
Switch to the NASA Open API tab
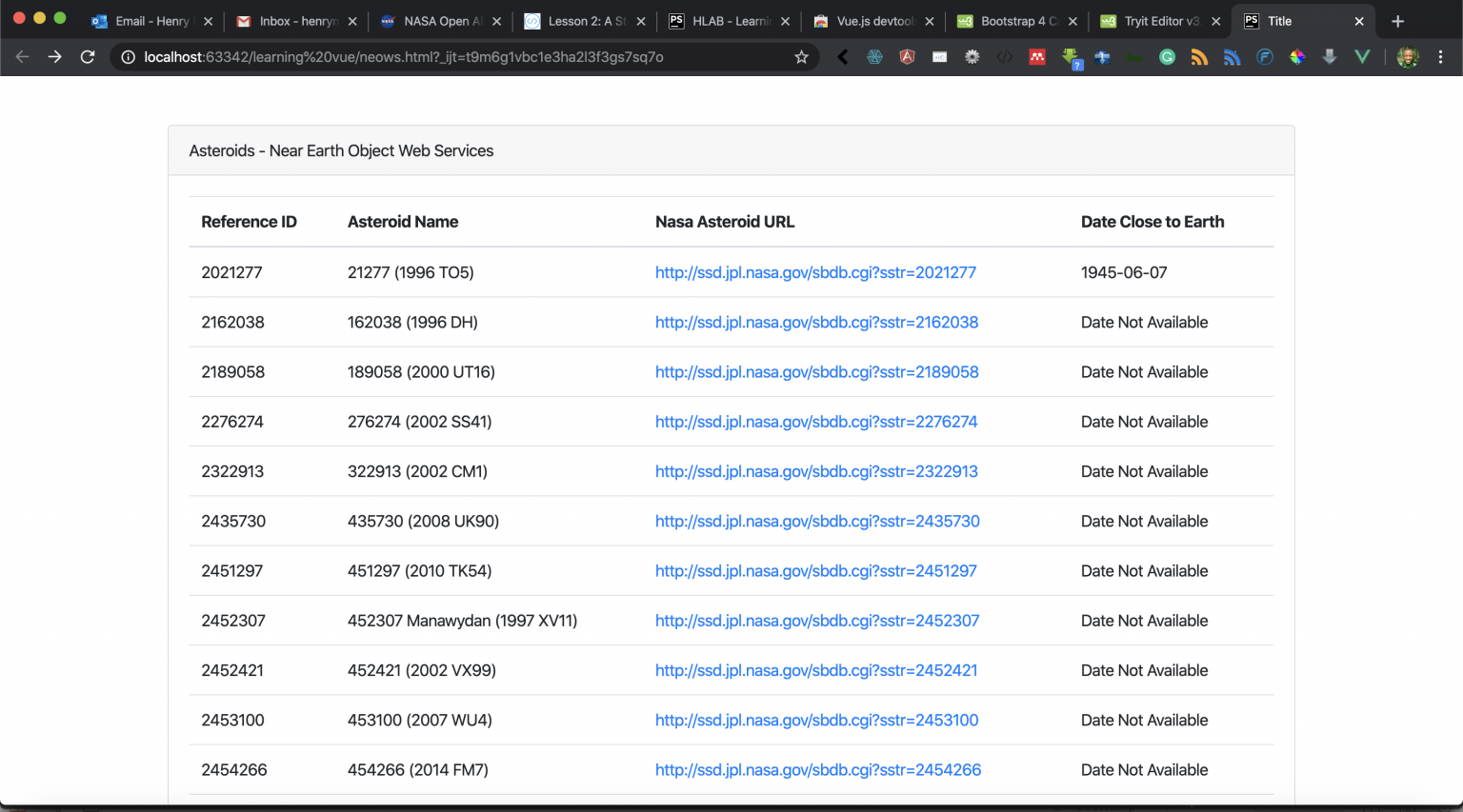pyautogui.click(x=440, y=21)
